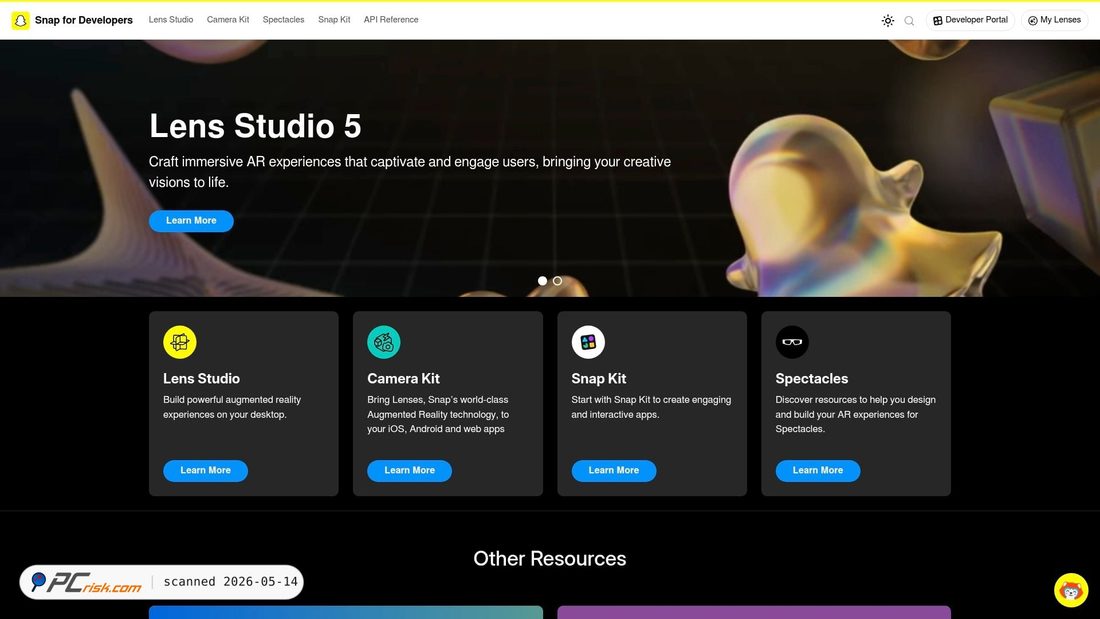This screenshot has width=1100, height=619.
Task: Open Snap Kit in top navigation
Action: coord(334,20)
